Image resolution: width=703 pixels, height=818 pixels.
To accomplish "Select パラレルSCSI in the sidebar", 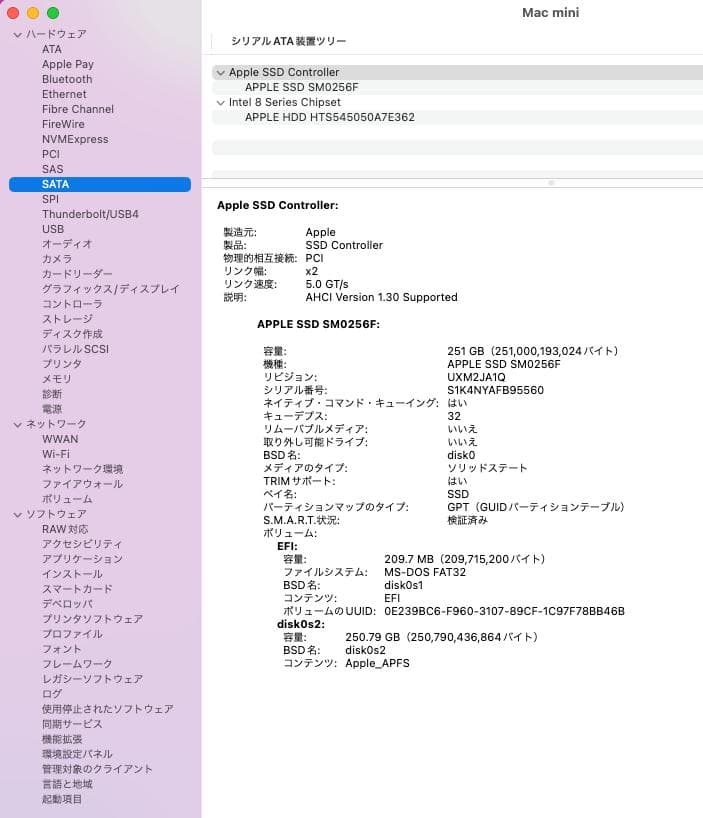I will click(x=76, y=350).
